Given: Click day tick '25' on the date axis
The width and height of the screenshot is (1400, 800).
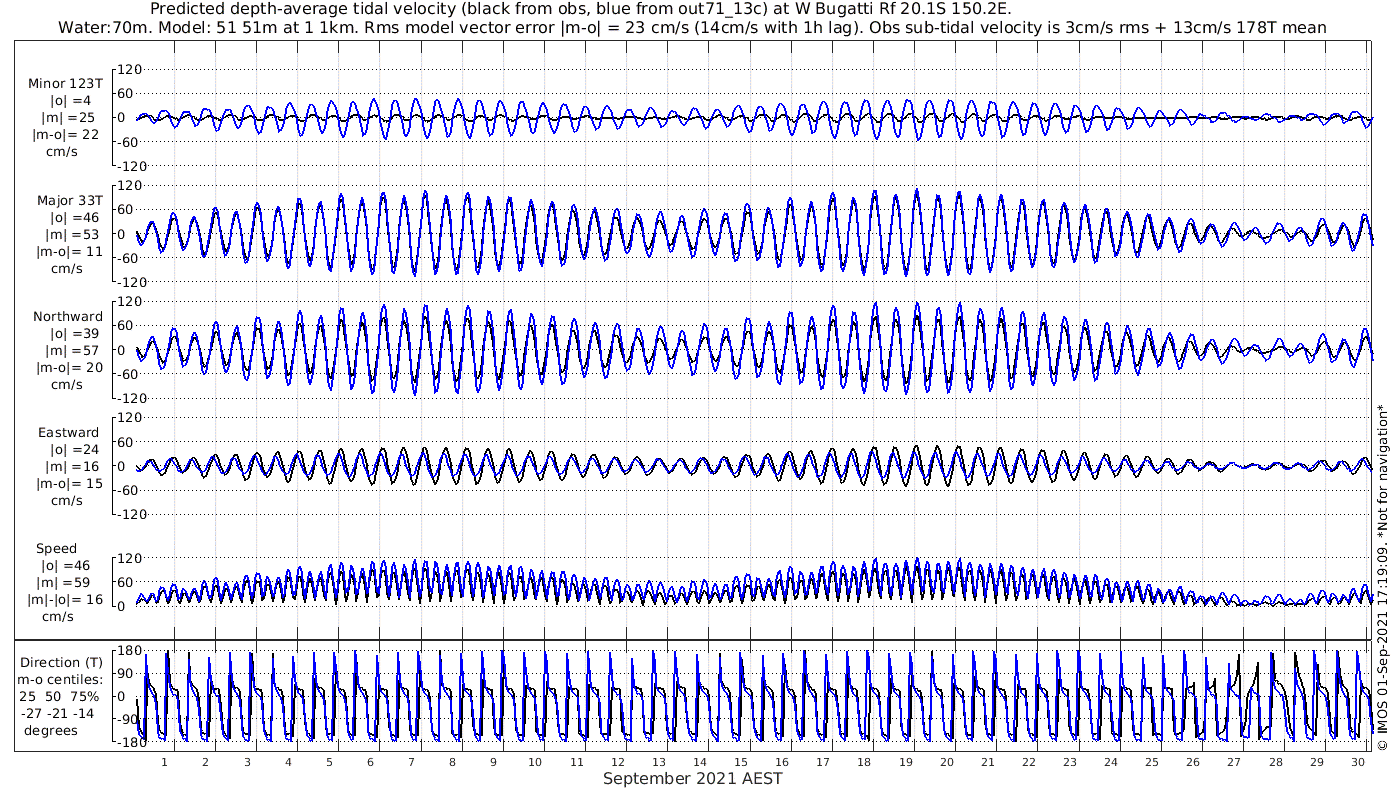Looking at the screenshot, I should pos(1152,762).
